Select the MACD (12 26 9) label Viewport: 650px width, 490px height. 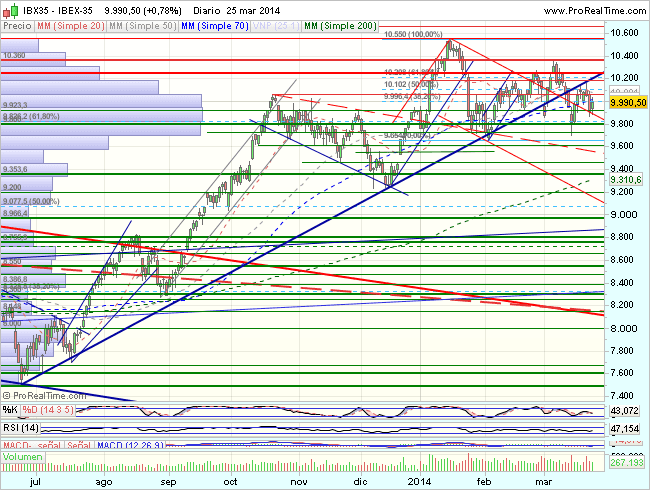tap(130, 445)
